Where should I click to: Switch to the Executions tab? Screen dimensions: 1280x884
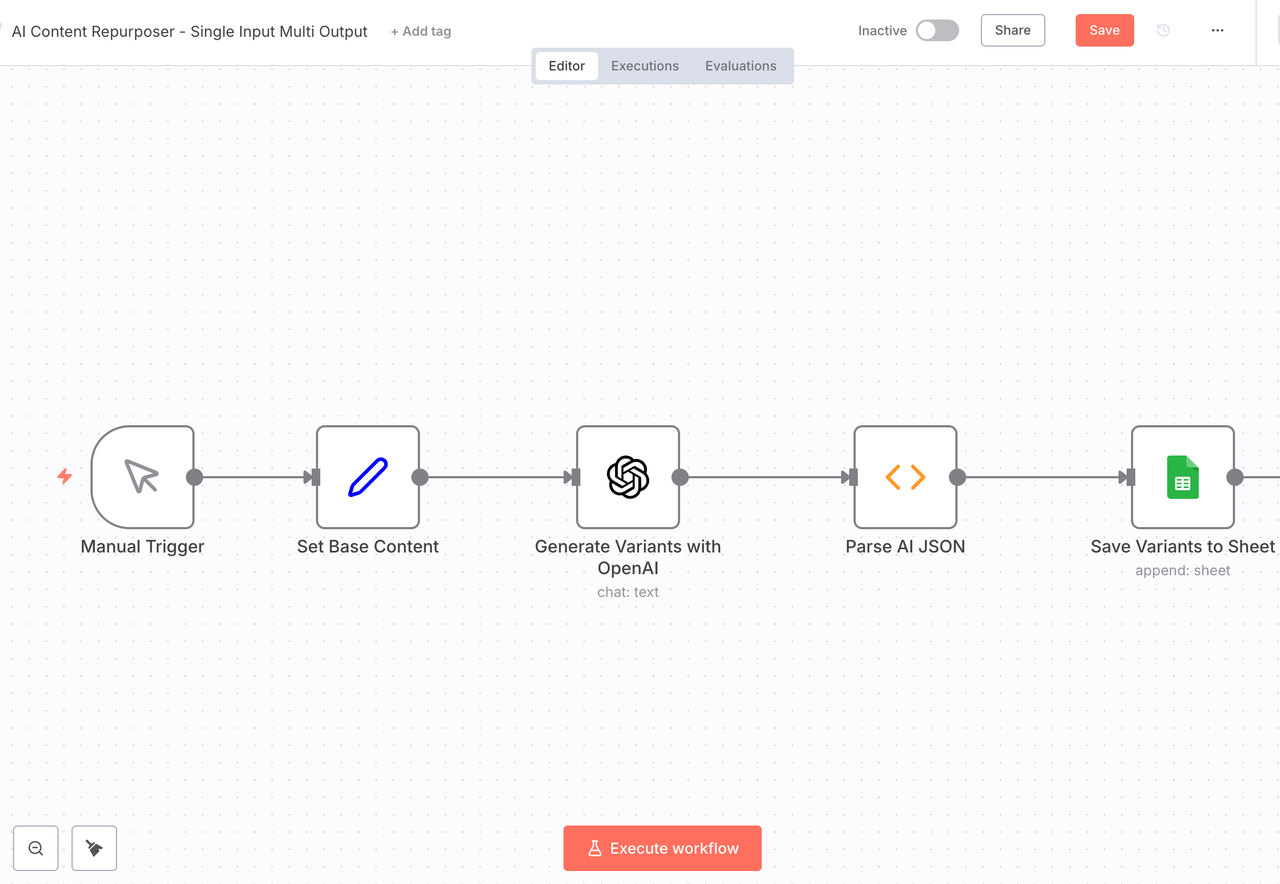645,66
